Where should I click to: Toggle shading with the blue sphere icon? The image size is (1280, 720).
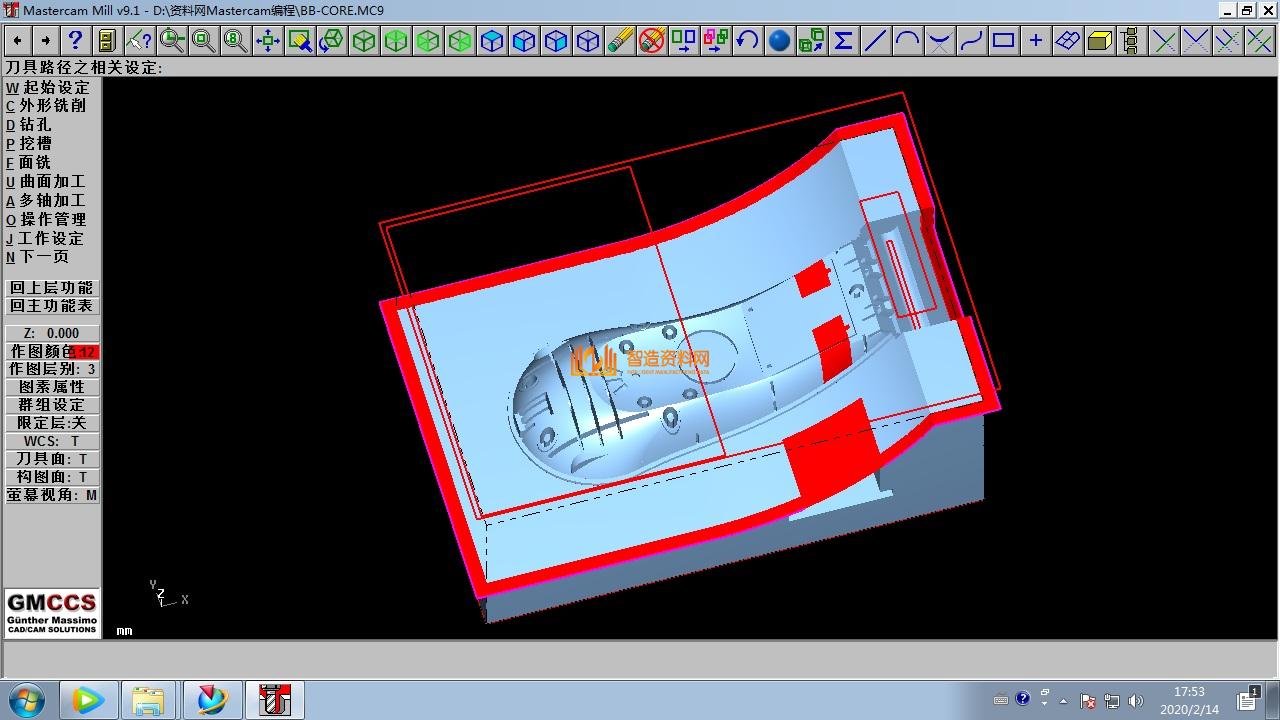click(779, 40)
